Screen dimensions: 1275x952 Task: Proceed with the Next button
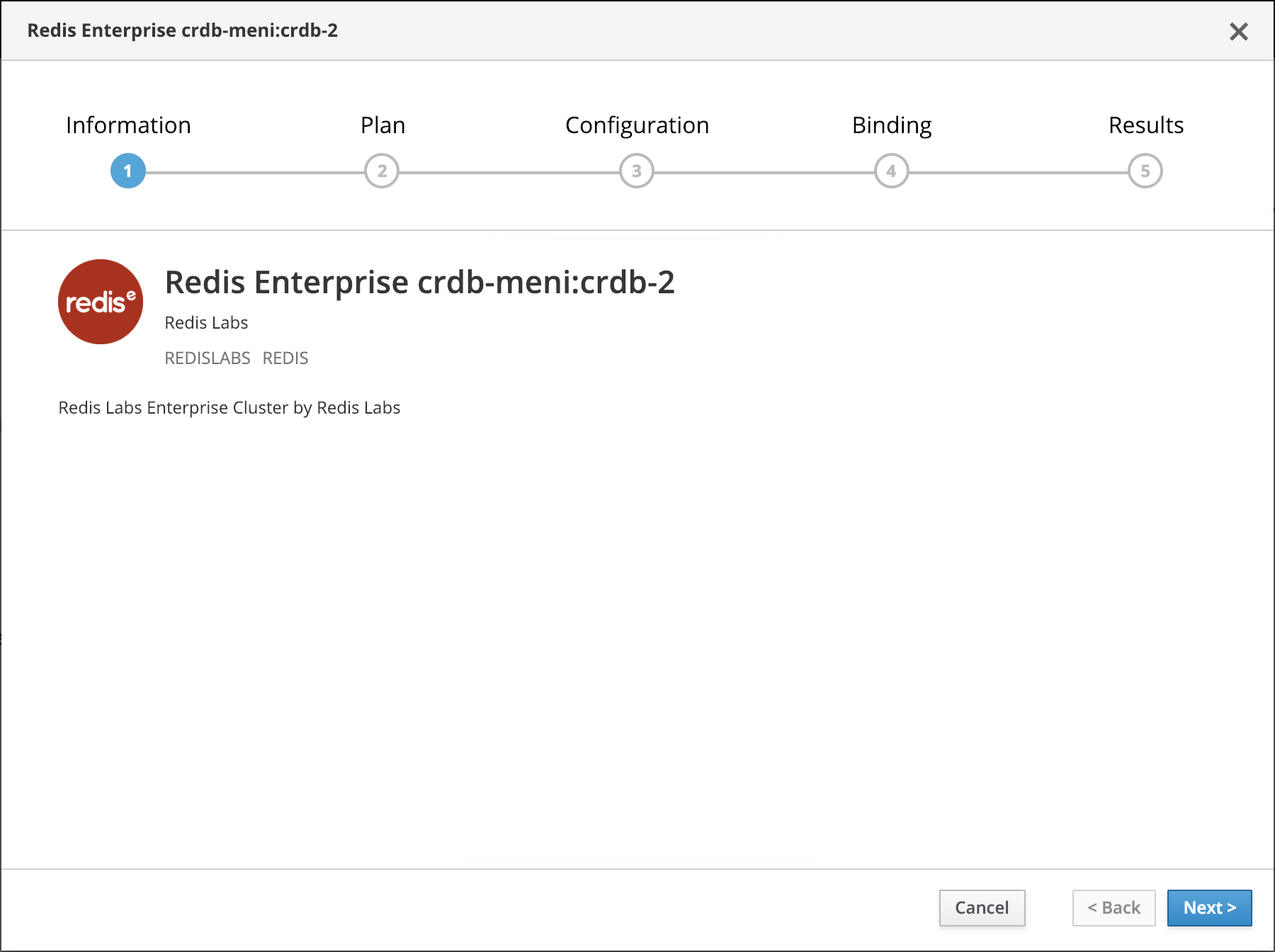point(1209,907)
